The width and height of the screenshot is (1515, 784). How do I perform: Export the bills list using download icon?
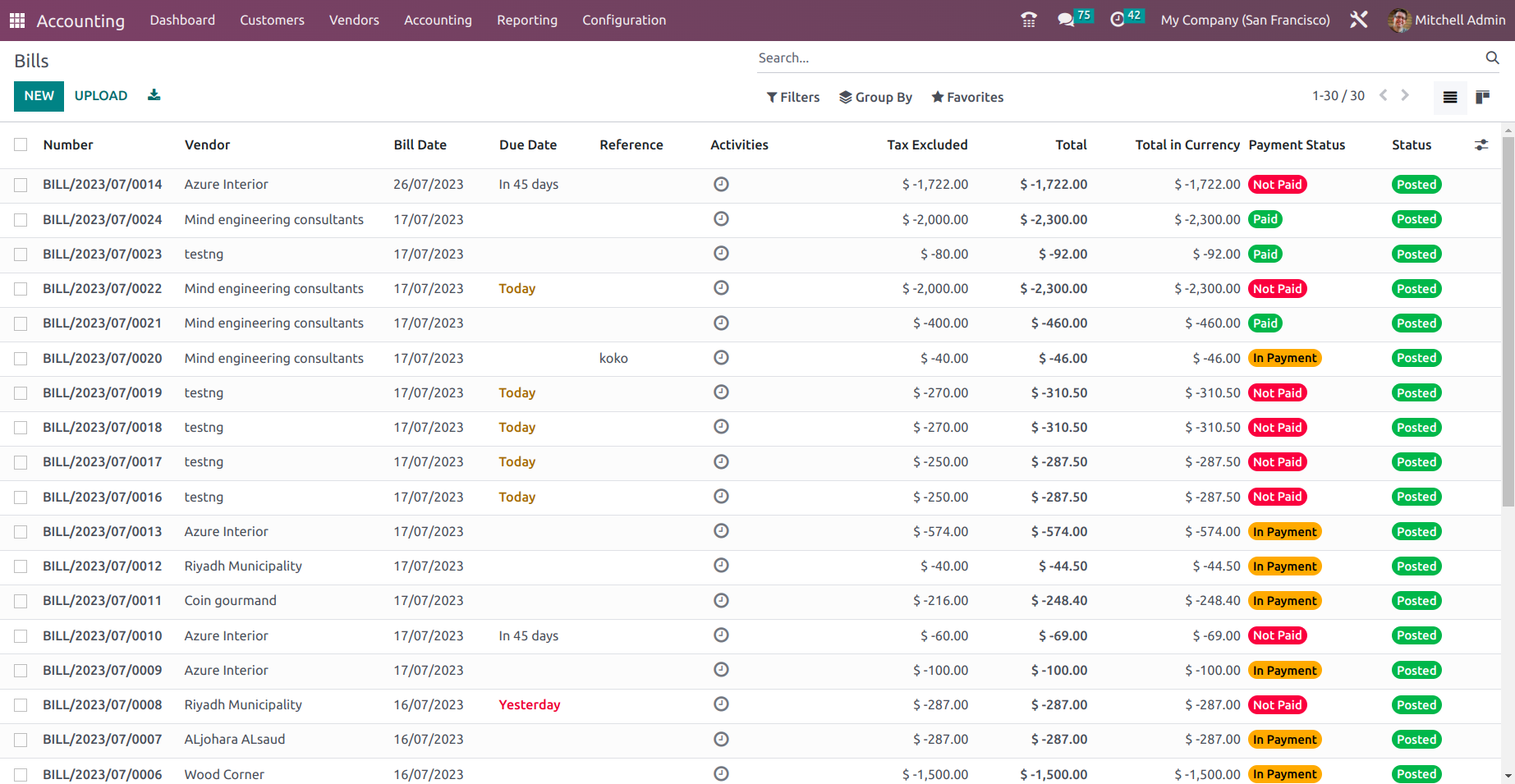[154, 95]
